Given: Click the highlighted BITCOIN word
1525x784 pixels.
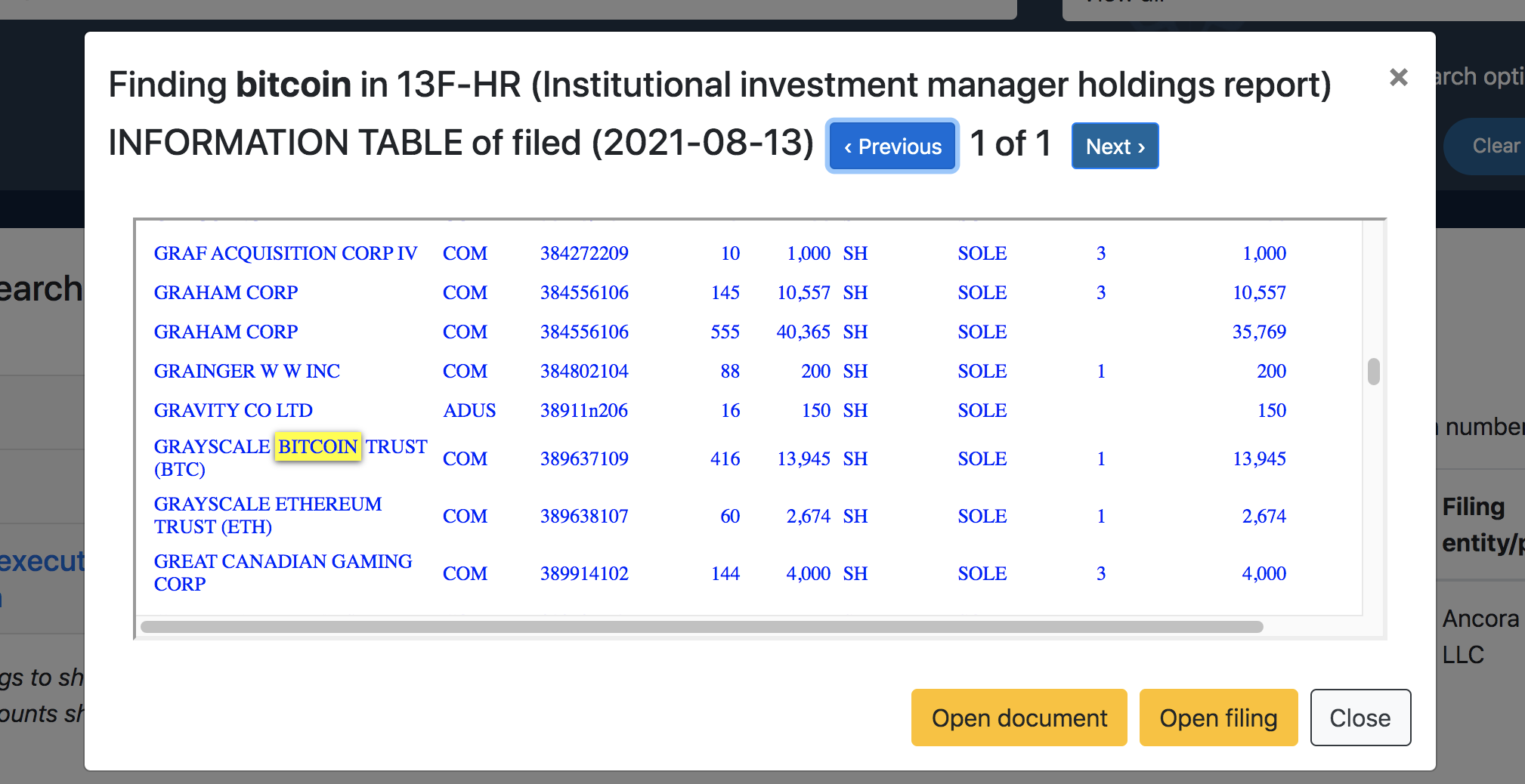Looking at the screenshot, I should pyautogui.click(x=317, y=446).
